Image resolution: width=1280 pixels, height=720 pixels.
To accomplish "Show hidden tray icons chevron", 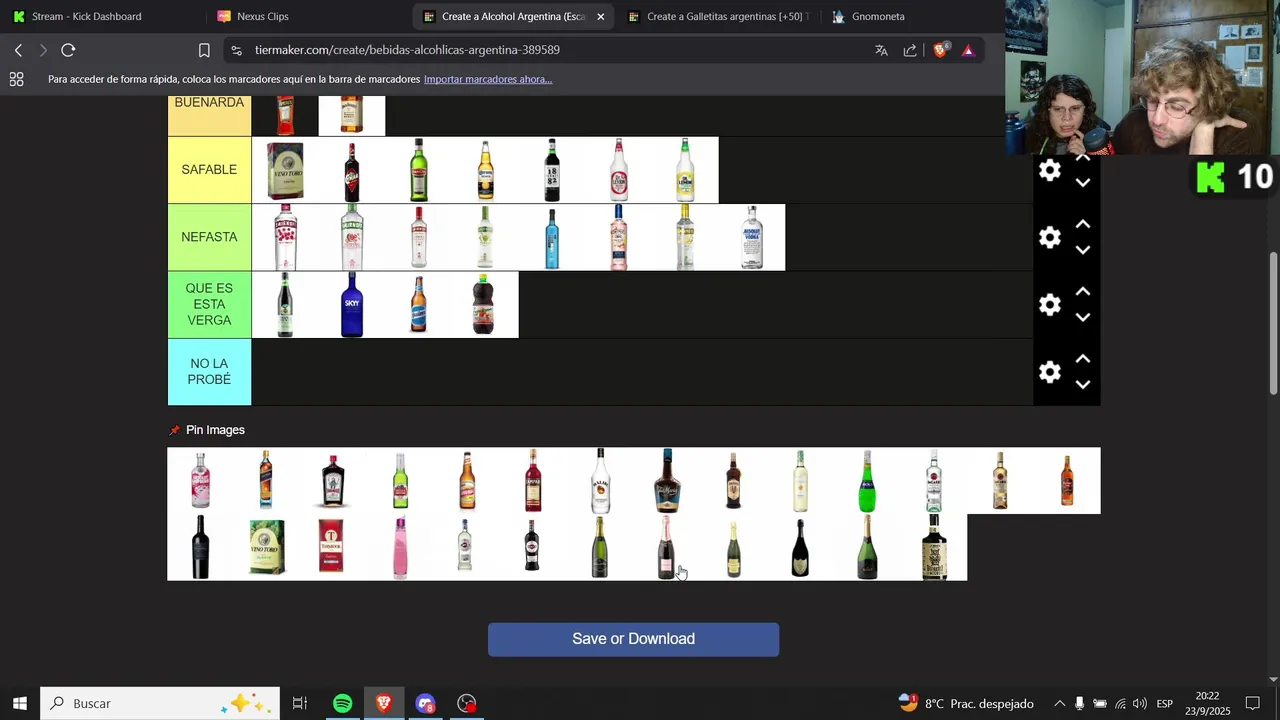I will point(1059,703).
